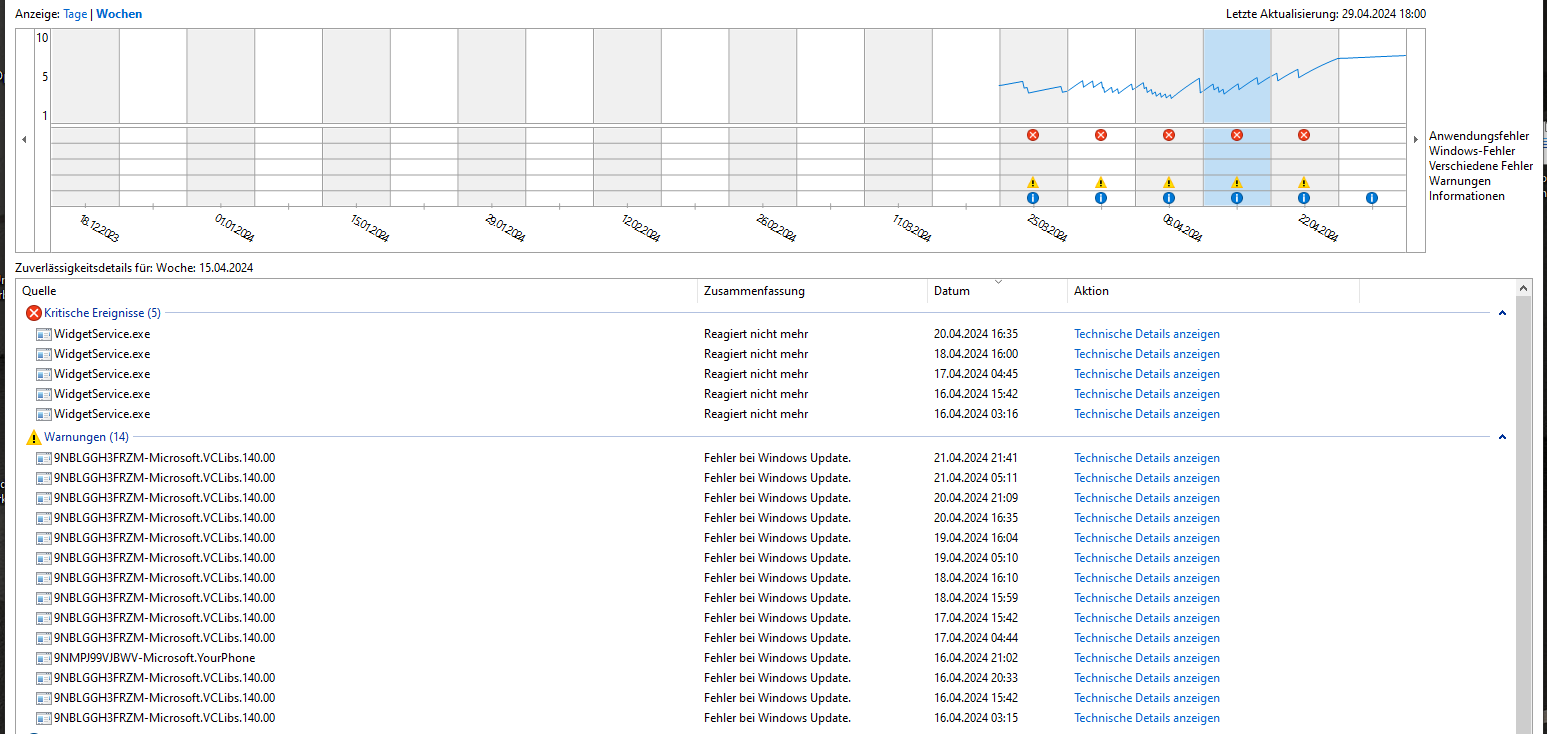This screenshot has width=1547, height=734.
Task: Click program icon of WidgetService.exe 16.04.2024 03:16 row
Action: coord(43,414)
